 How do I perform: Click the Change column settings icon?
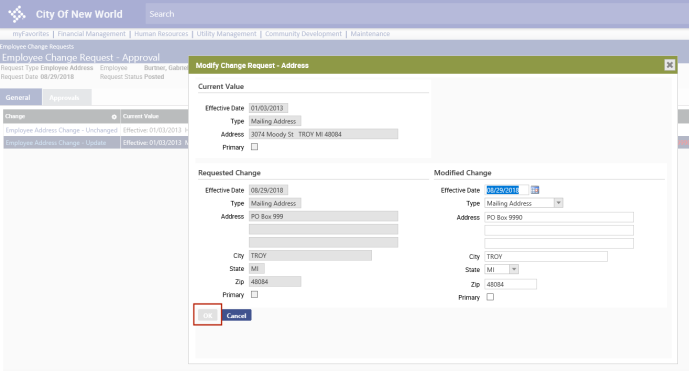point(114,117)
